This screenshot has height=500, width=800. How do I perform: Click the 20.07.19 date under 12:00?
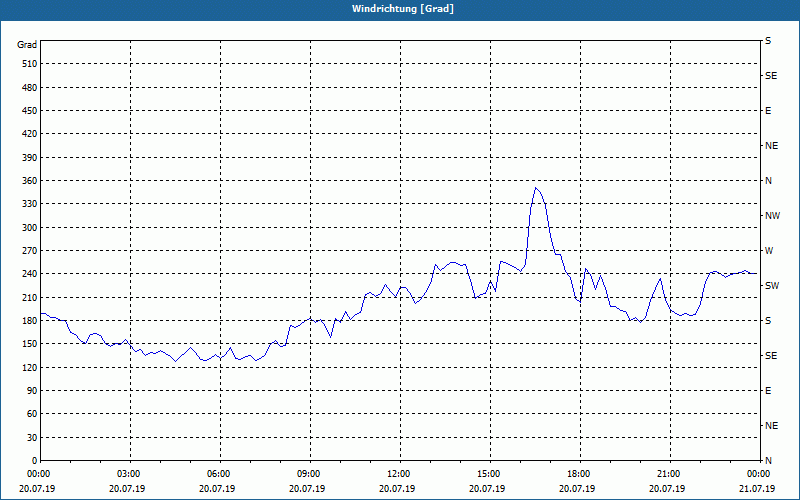click(x=397, y=489)
